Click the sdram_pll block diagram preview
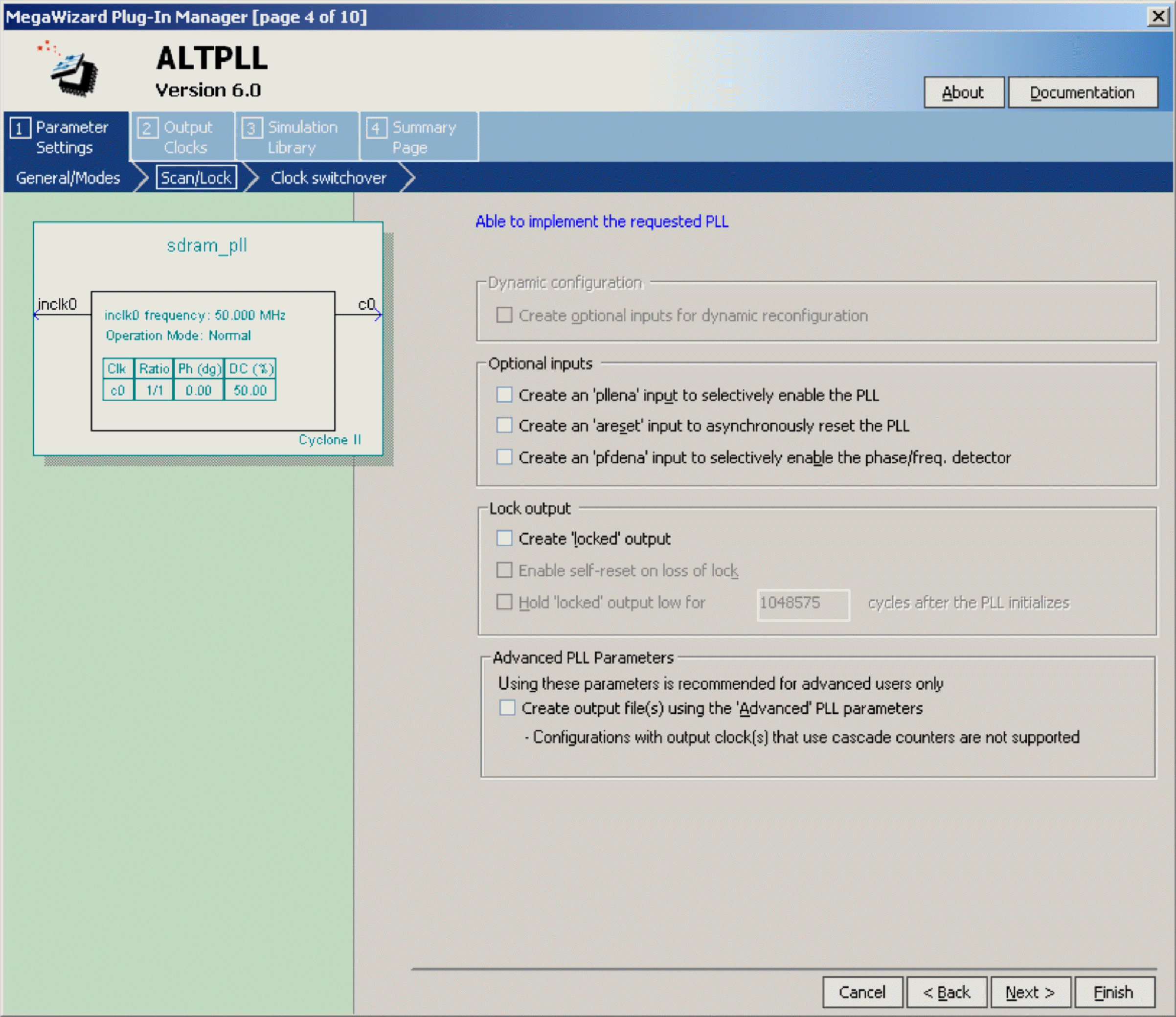 pos(208,339)
